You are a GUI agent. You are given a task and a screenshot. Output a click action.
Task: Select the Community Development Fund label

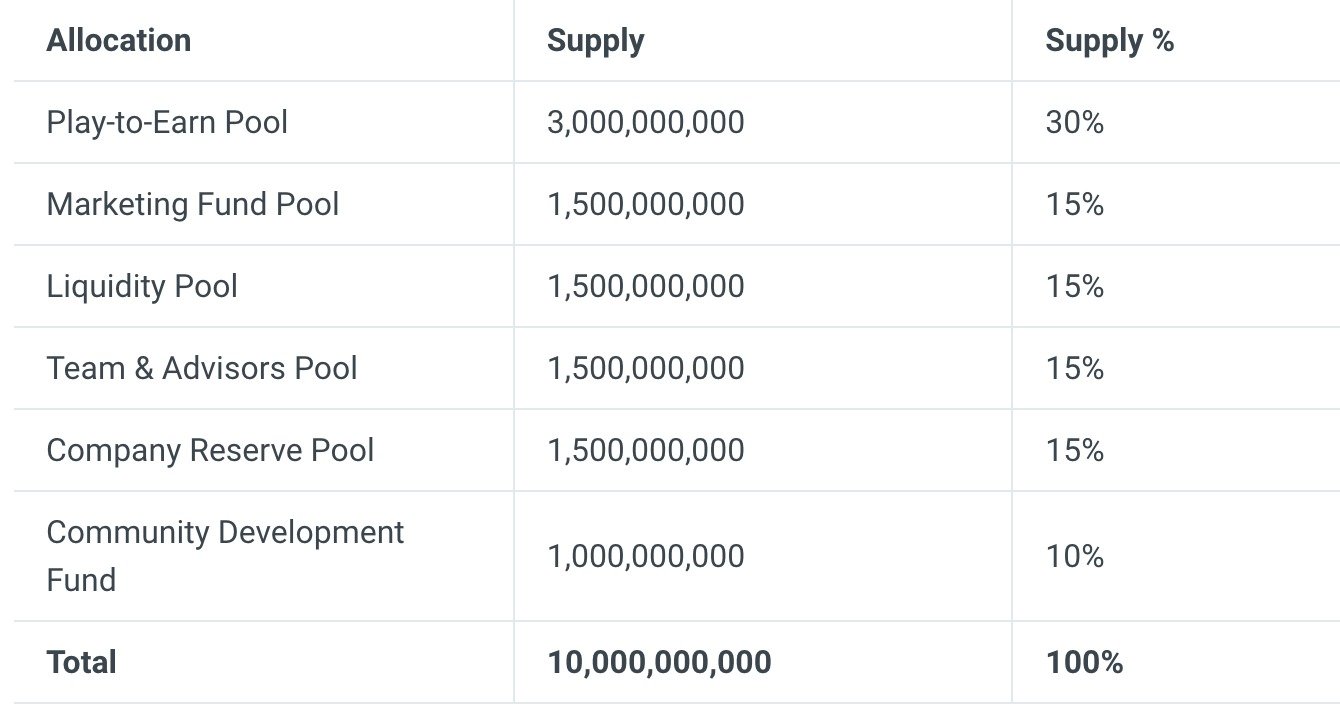(225, 556)
